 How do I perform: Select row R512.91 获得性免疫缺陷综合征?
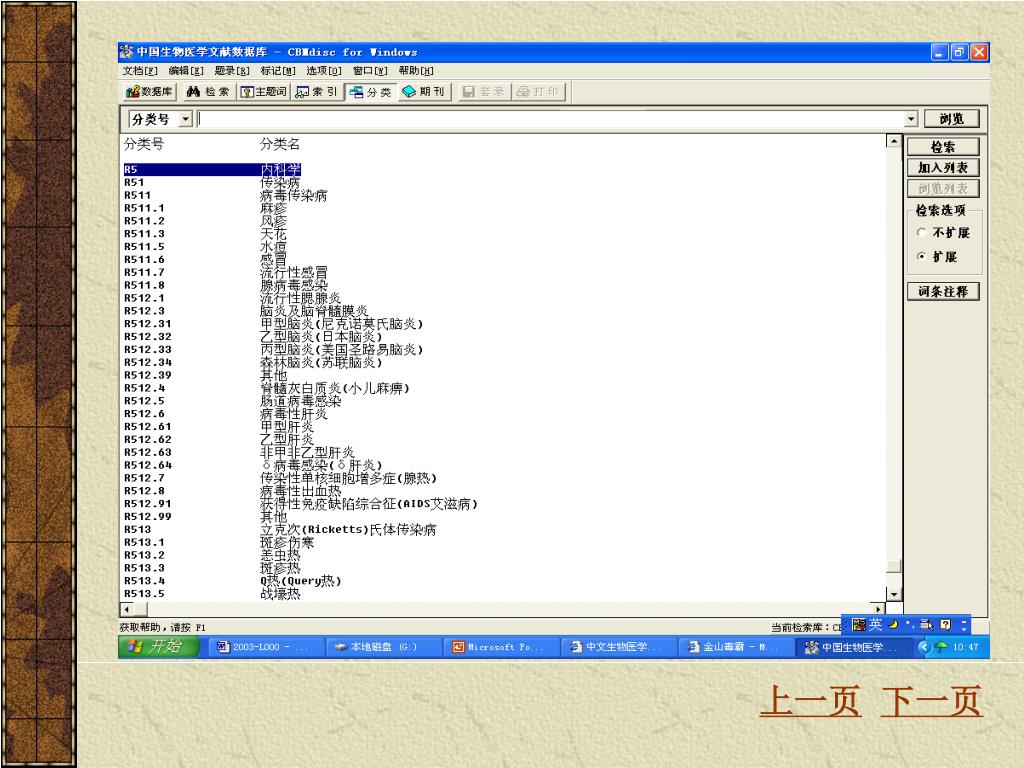[300, 504]
